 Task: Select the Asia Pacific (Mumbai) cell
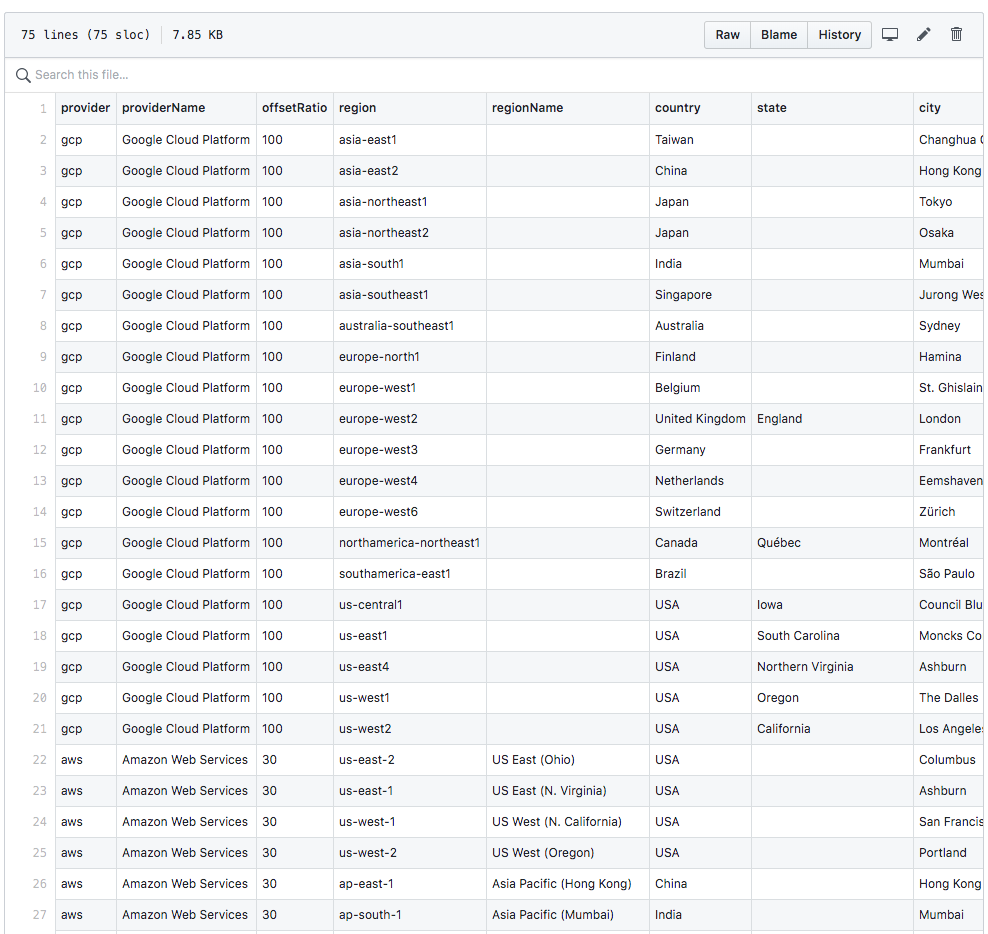[568, 915]
